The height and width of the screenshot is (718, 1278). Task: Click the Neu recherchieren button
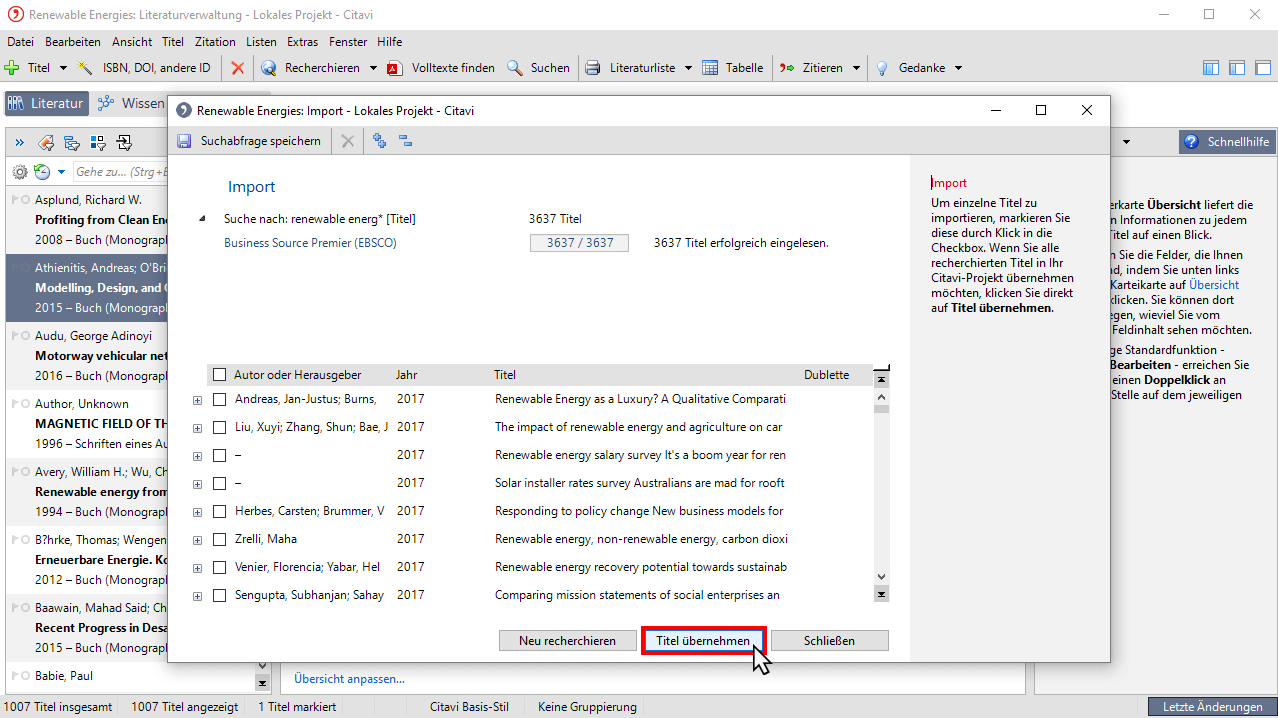[x=567, y=640]
